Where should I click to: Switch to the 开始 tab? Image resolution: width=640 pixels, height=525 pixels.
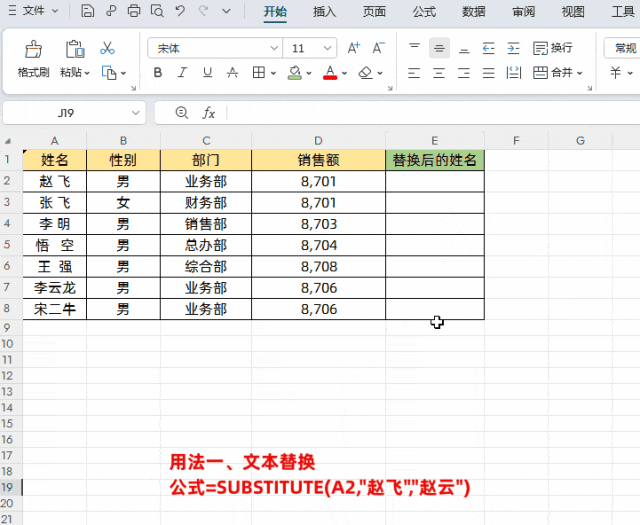pyautogui.click(x=275, y=12)
